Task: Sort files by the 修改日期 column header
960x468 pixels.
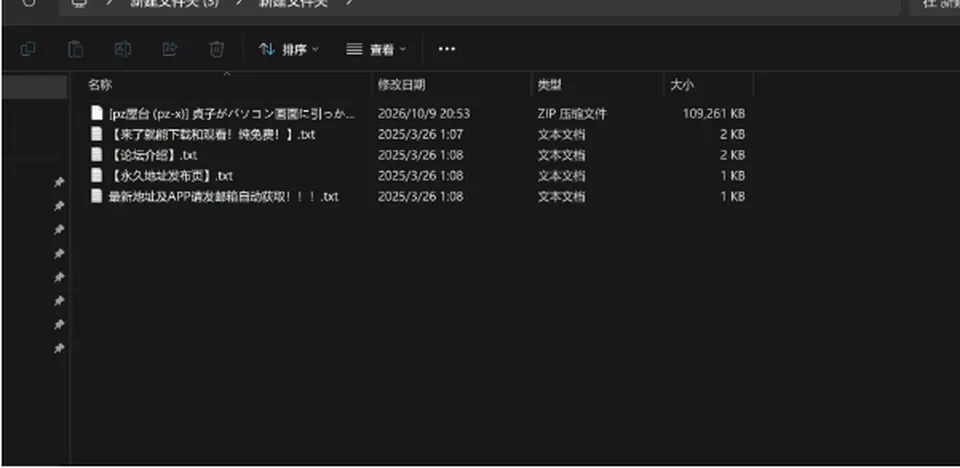Action: coord(401,85)
